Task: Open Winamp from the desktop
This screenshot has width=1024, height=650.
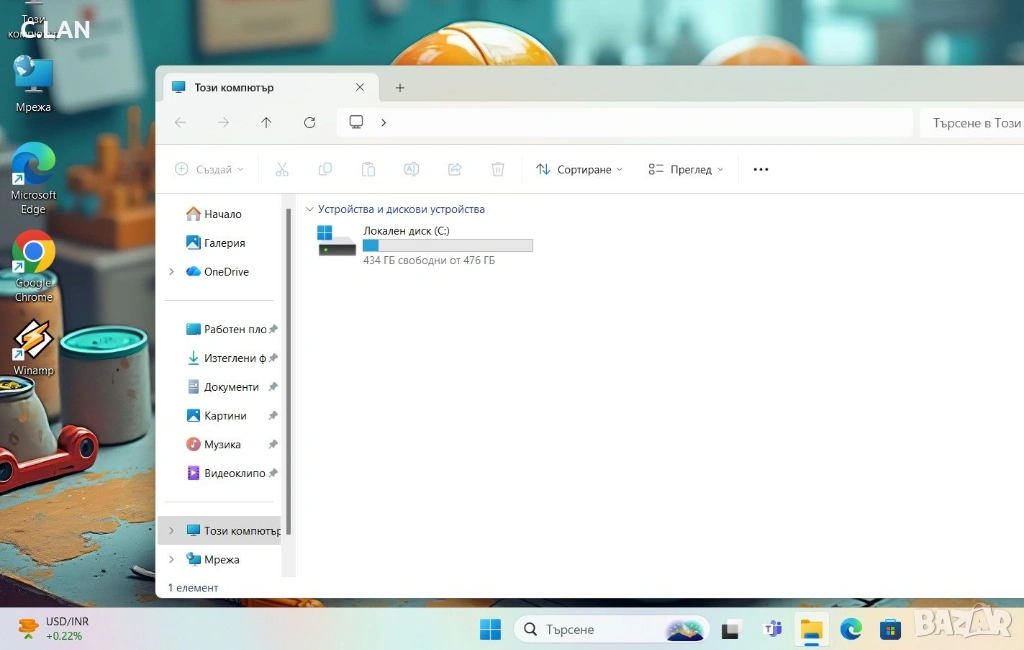Action: click(x=33, y=346)
